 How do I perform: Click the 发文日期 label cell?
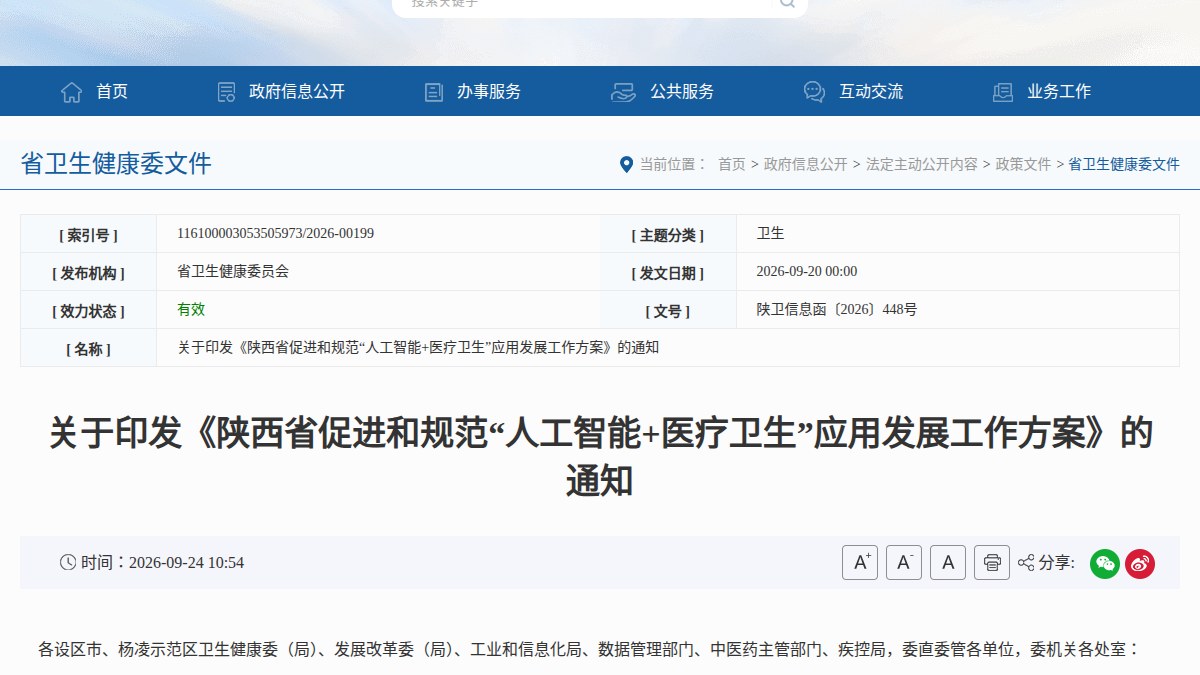(x=668, y=273)
